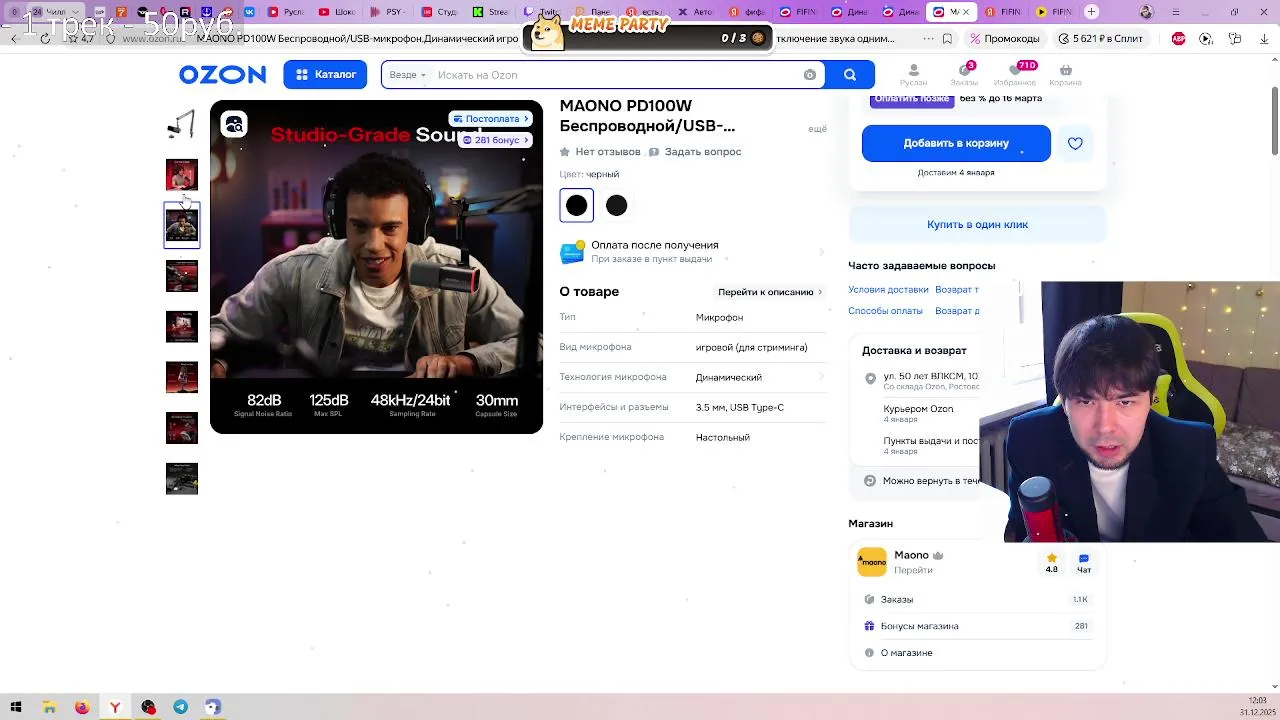The width and height of the screenshot is (1280, 720).
Task: Click the bookmark icon in address bar
Action: click(x=946, y=39)
